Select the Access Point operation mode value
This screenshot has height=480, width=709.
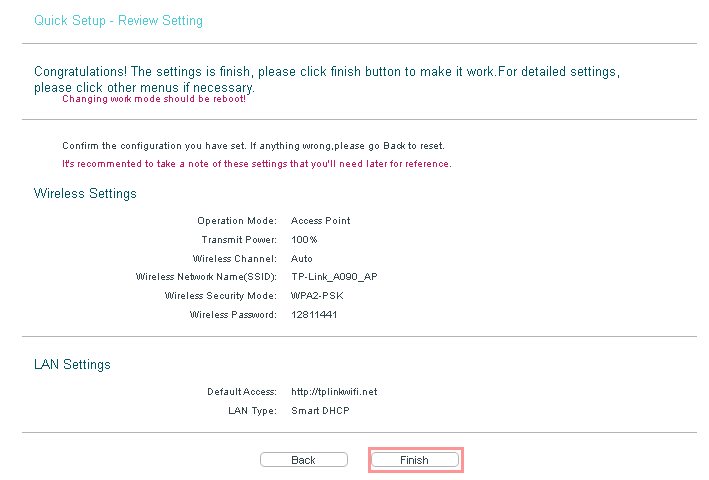tap(320, 220)
